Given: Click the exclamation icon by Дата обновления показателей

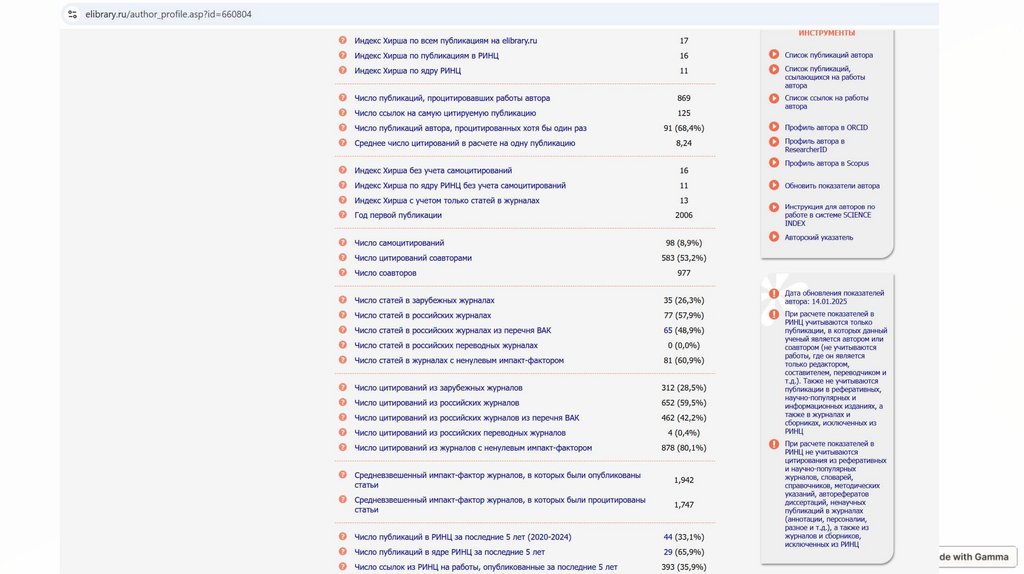Looking at the screenshot, I should [x=774, y=293].
